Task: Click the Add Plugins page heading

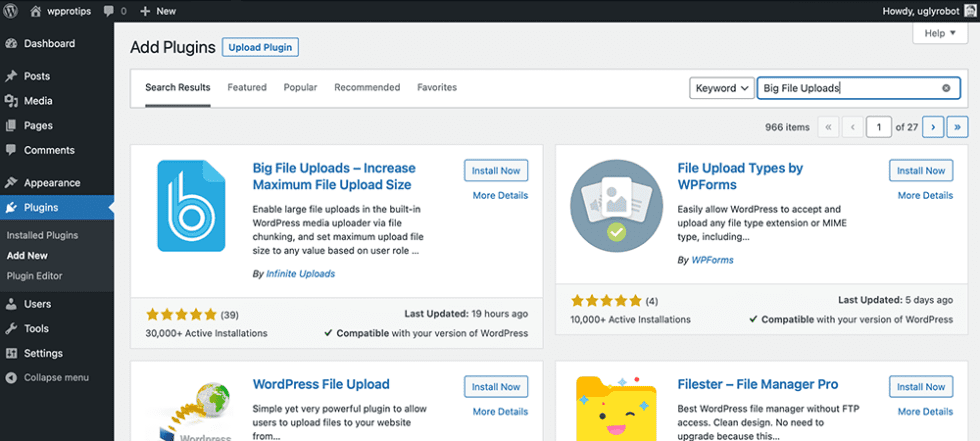Action: pos(172,47)
